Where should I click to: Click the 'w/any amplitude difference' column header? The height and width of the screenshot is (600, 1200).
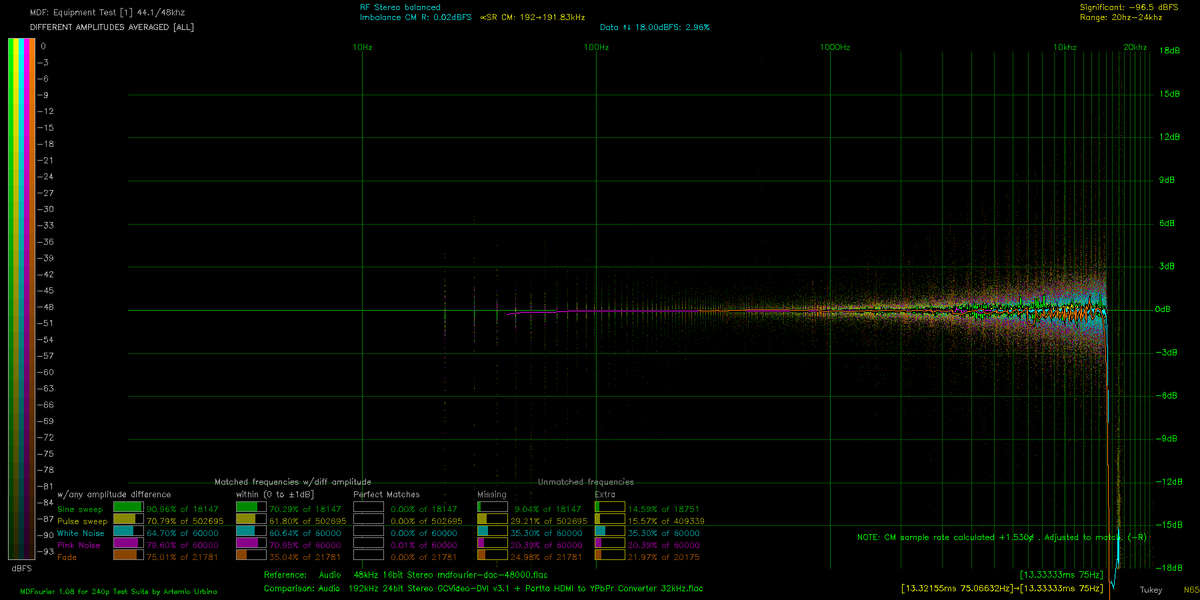pos(114,494)
